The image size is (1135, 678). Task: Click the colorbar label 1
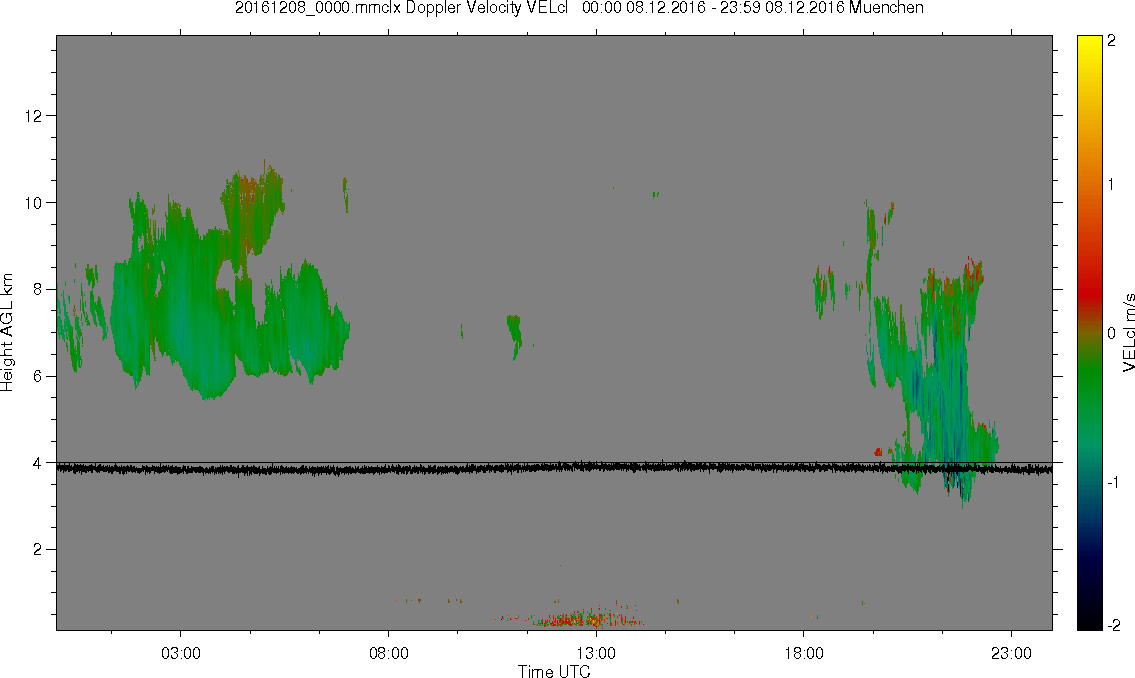[x=1111, y=185]
